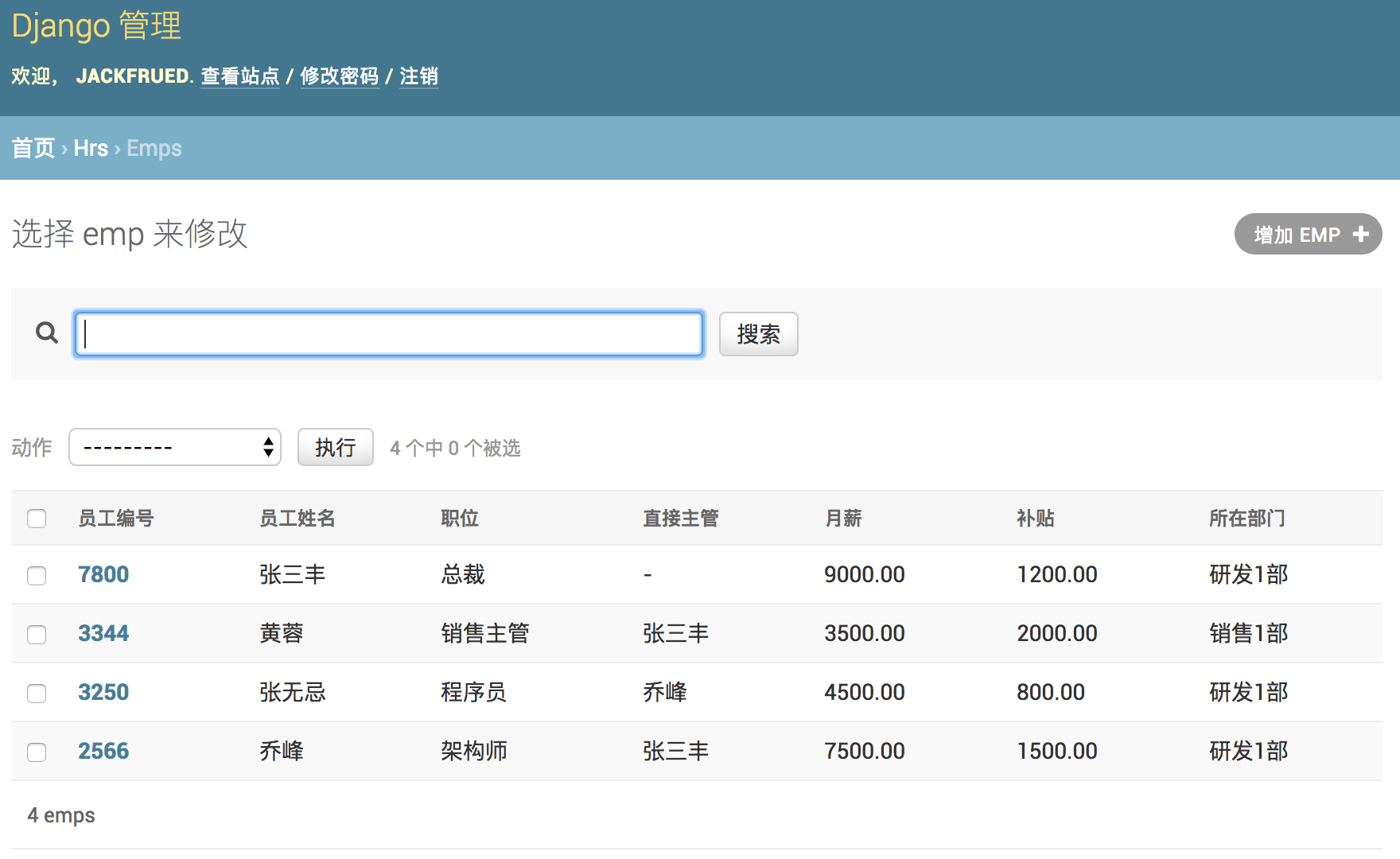Open the 修改密码 link

click(x=340, y=76)
